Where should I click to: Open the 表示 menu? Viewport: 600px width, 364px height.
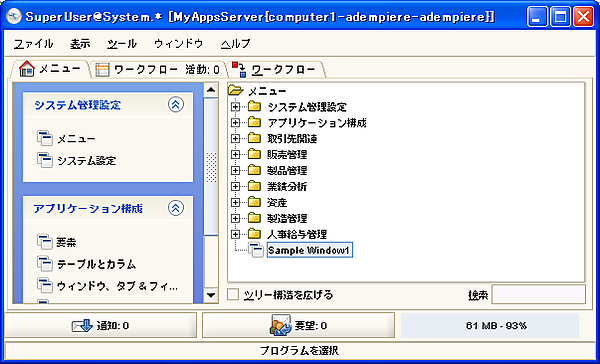80,44
